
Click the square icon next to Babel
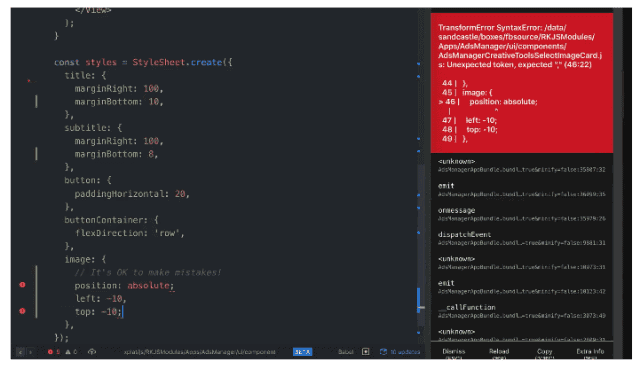(366, 352)
